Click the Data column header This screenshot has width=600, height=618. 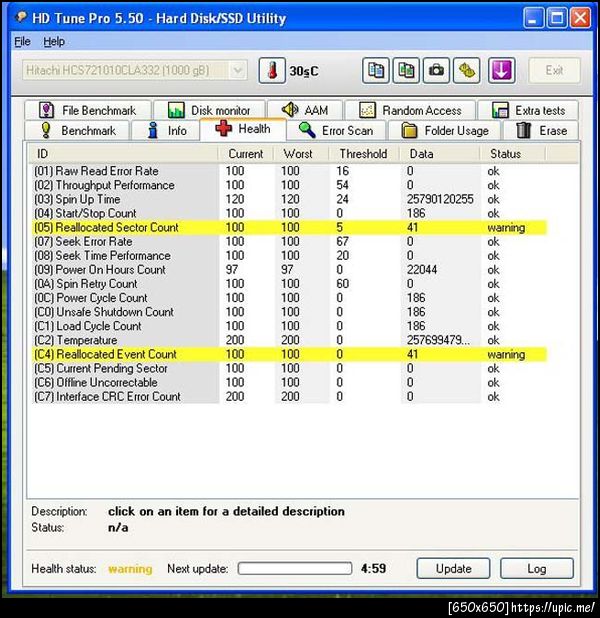click(x=440, y=154)
